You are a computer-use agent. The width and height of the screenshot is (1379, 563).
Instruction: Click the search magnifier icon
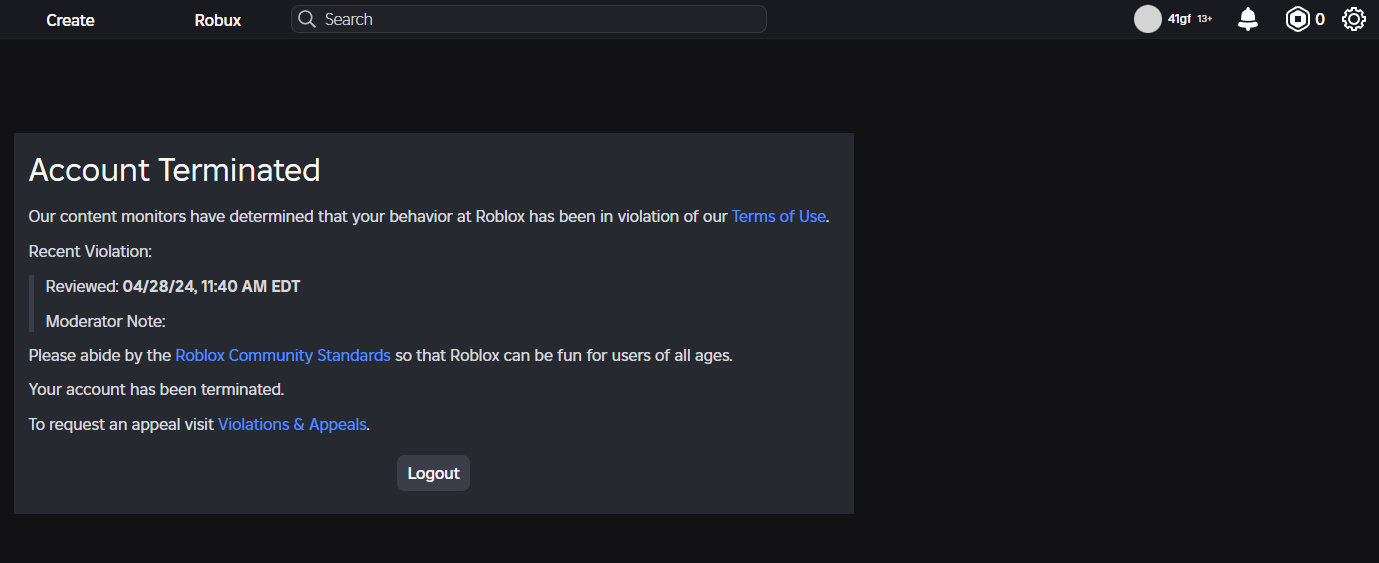tap(308, 19)
